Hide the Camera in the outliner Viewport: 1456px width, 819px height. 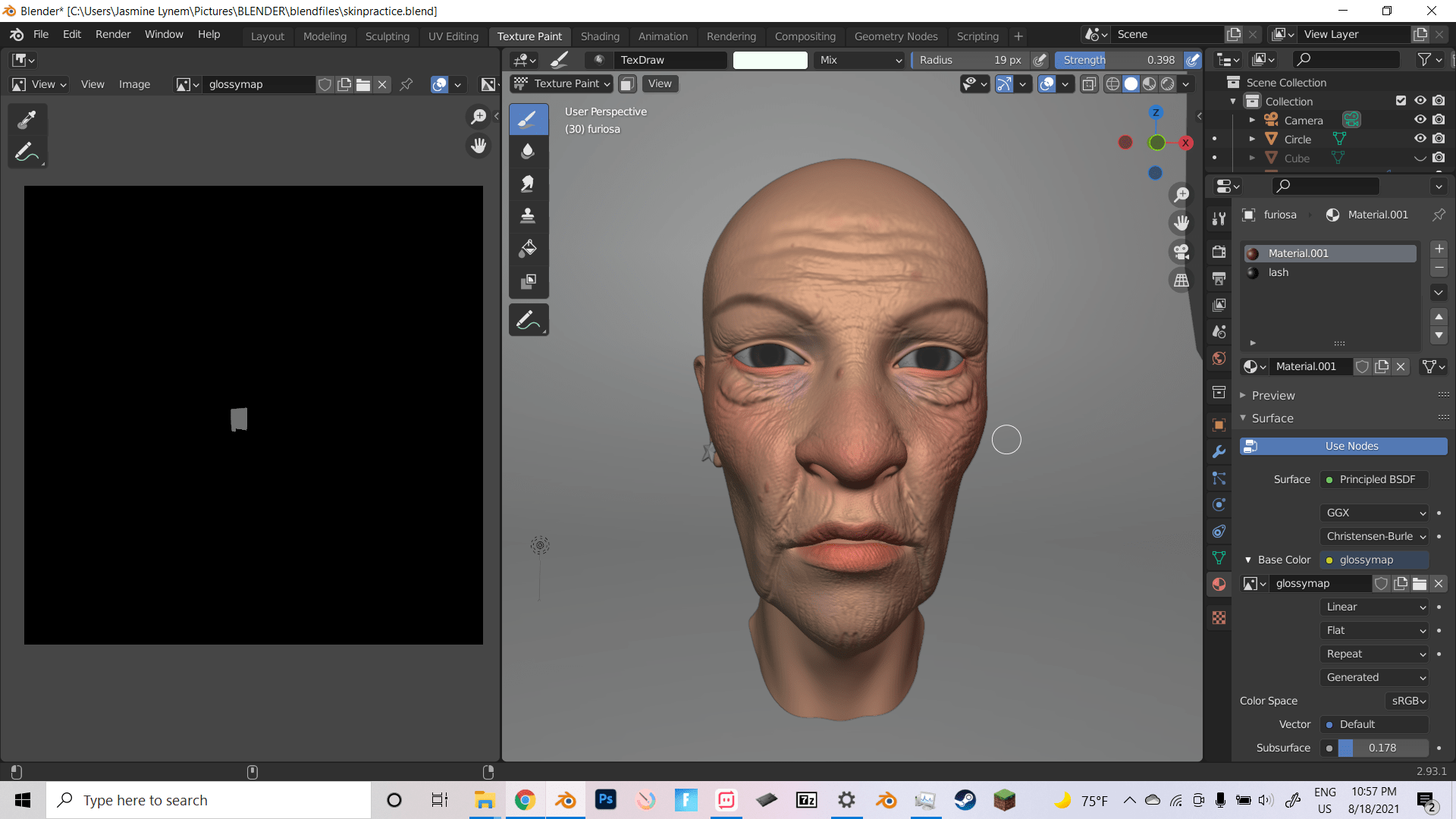[x=1420, y=119]
